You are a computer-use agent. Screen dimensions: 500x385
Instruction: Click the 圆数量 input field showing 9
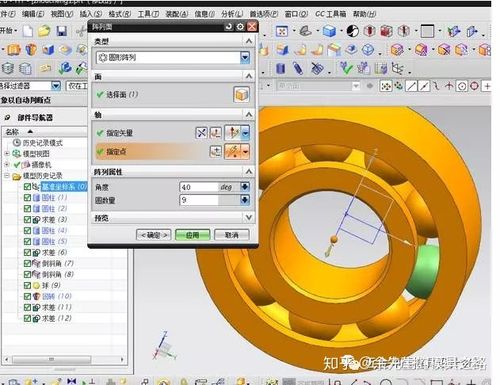[x=199, y=200]
